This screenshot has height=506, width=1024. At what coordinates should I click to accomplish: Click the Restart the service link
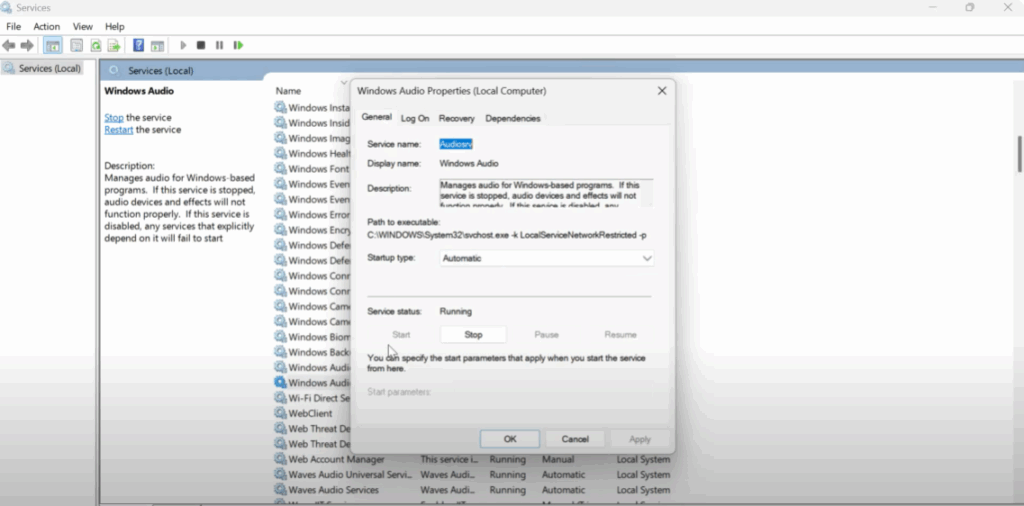point(118,130)
